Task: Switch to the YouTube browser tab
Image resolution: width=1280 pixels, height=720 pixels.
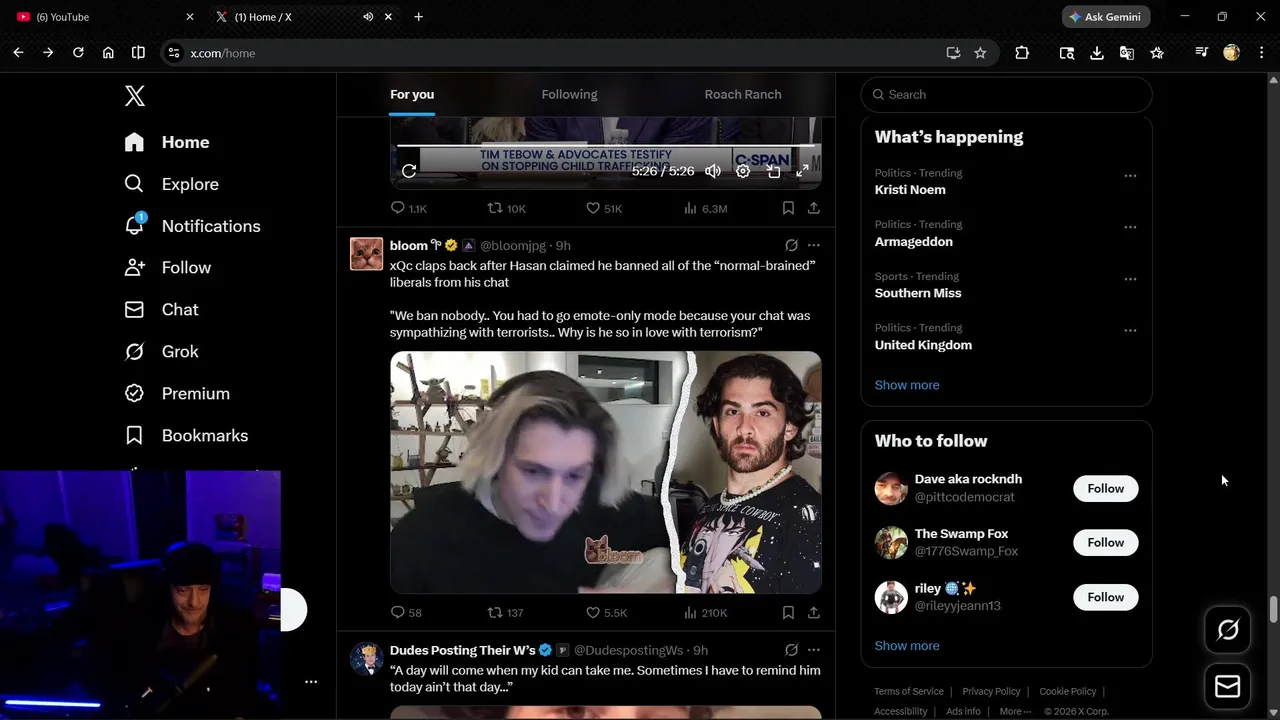Action: click(x=105, y=17)
